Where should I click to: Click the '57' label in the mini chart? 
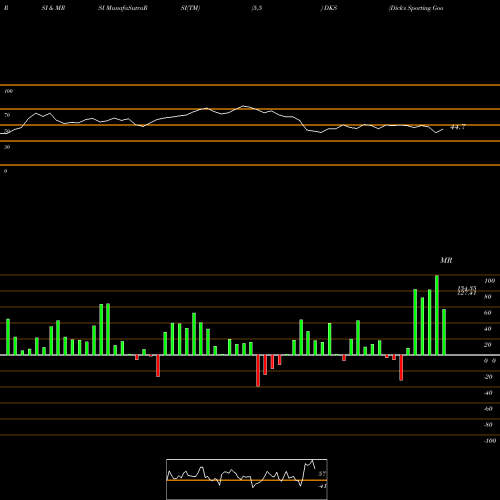click(x=322, y=474)
